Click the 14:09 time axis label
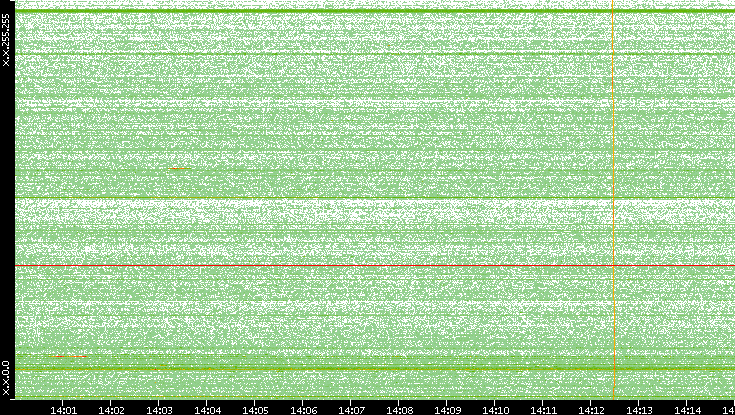 pyautogui.click(x=447, y=410)
